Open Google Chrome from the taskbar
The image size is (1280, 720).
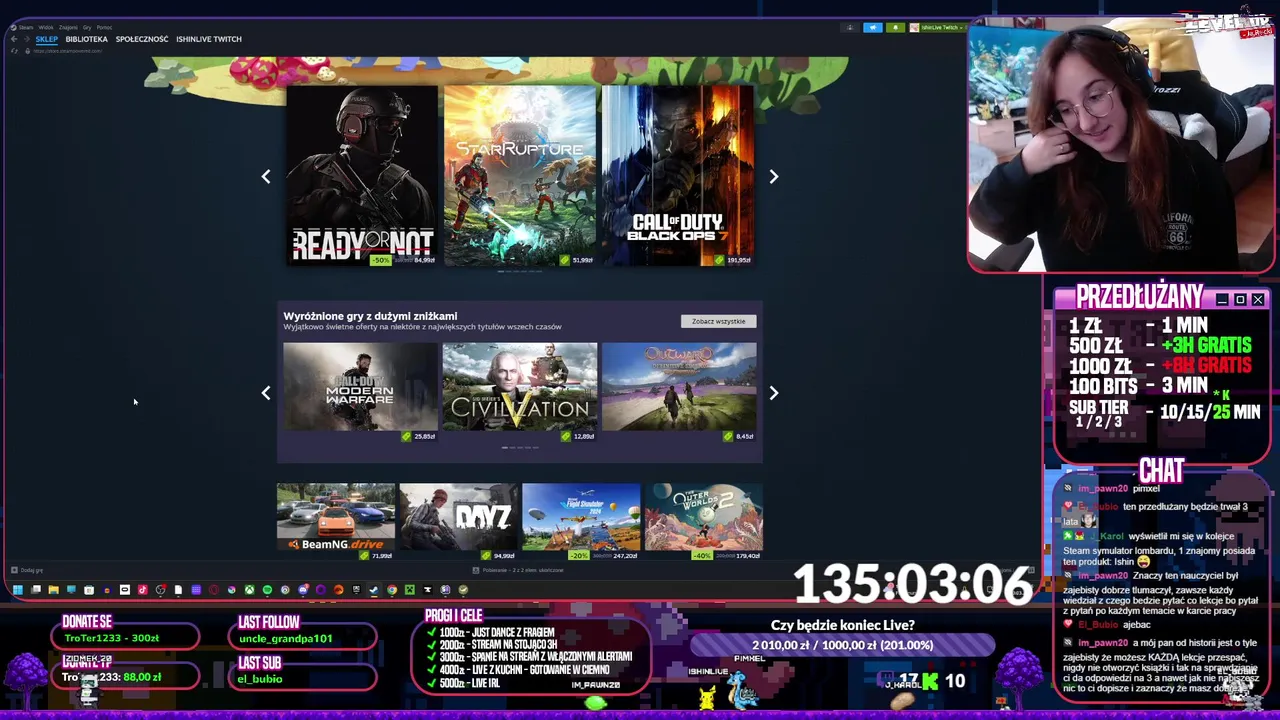[392, 590]
